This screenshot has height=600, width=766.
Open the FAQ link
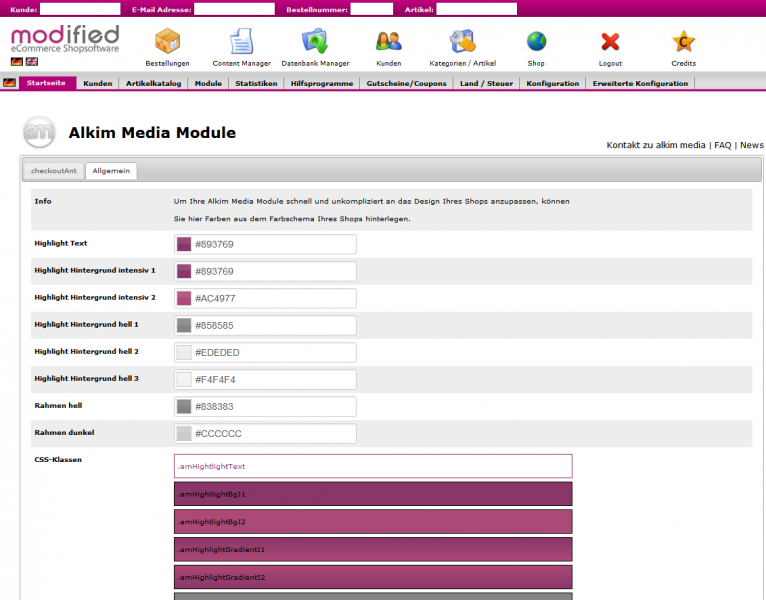pyautogui.click(x=723, y=145)
